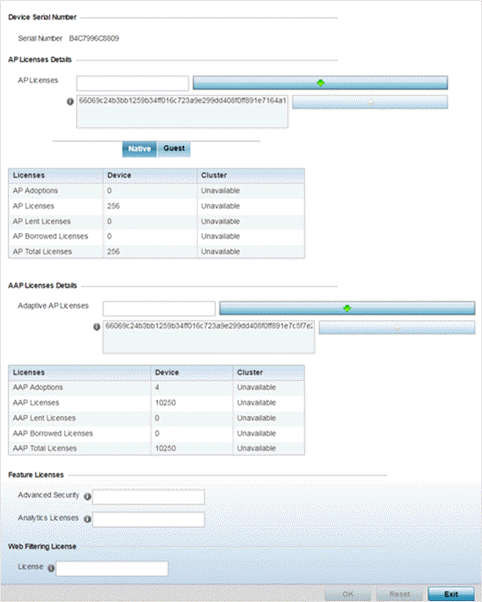Click info icon beside AP license key
482x602 pixels.
(x=70, y=102)
